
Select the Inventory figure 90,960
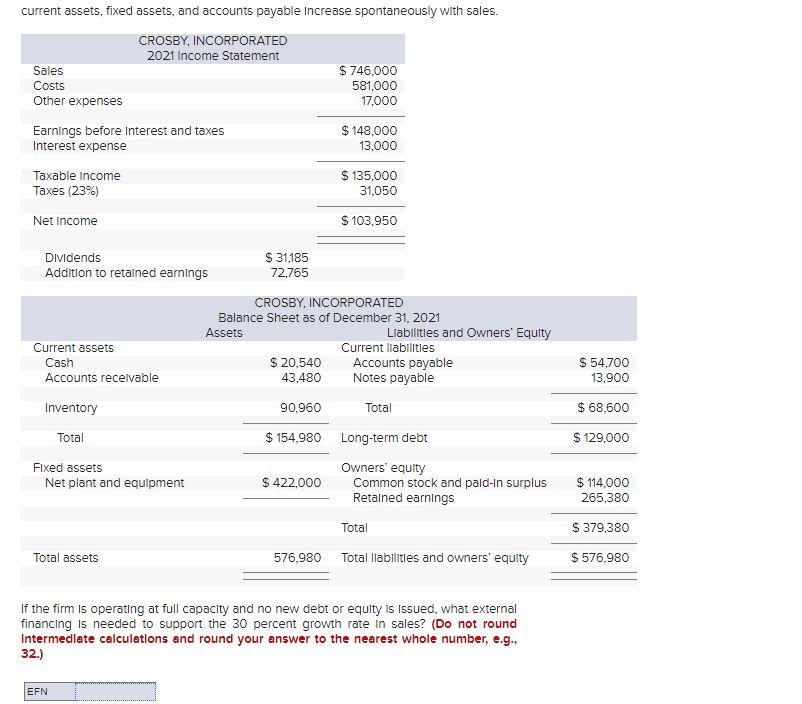pos(300,407)
